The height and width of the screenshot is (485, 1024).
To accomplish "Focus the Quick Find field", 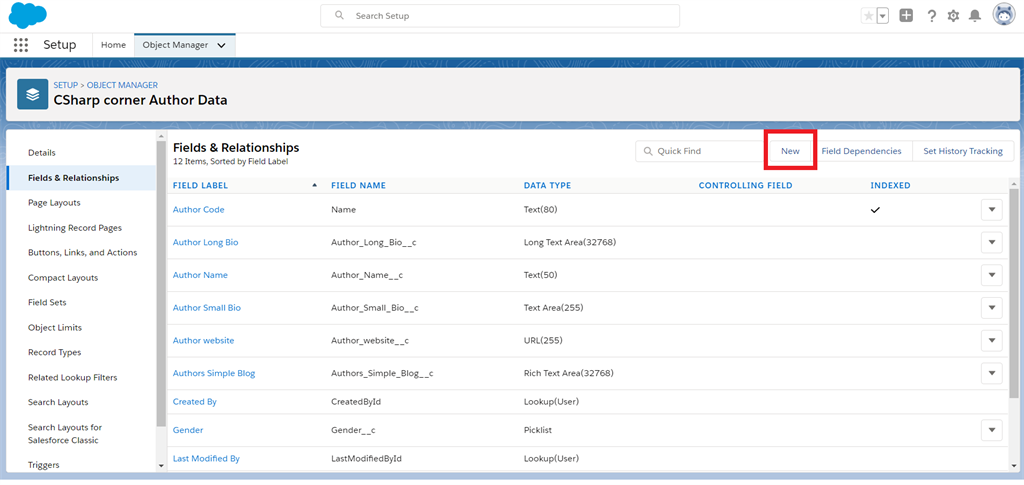I will tap(699, 151).
